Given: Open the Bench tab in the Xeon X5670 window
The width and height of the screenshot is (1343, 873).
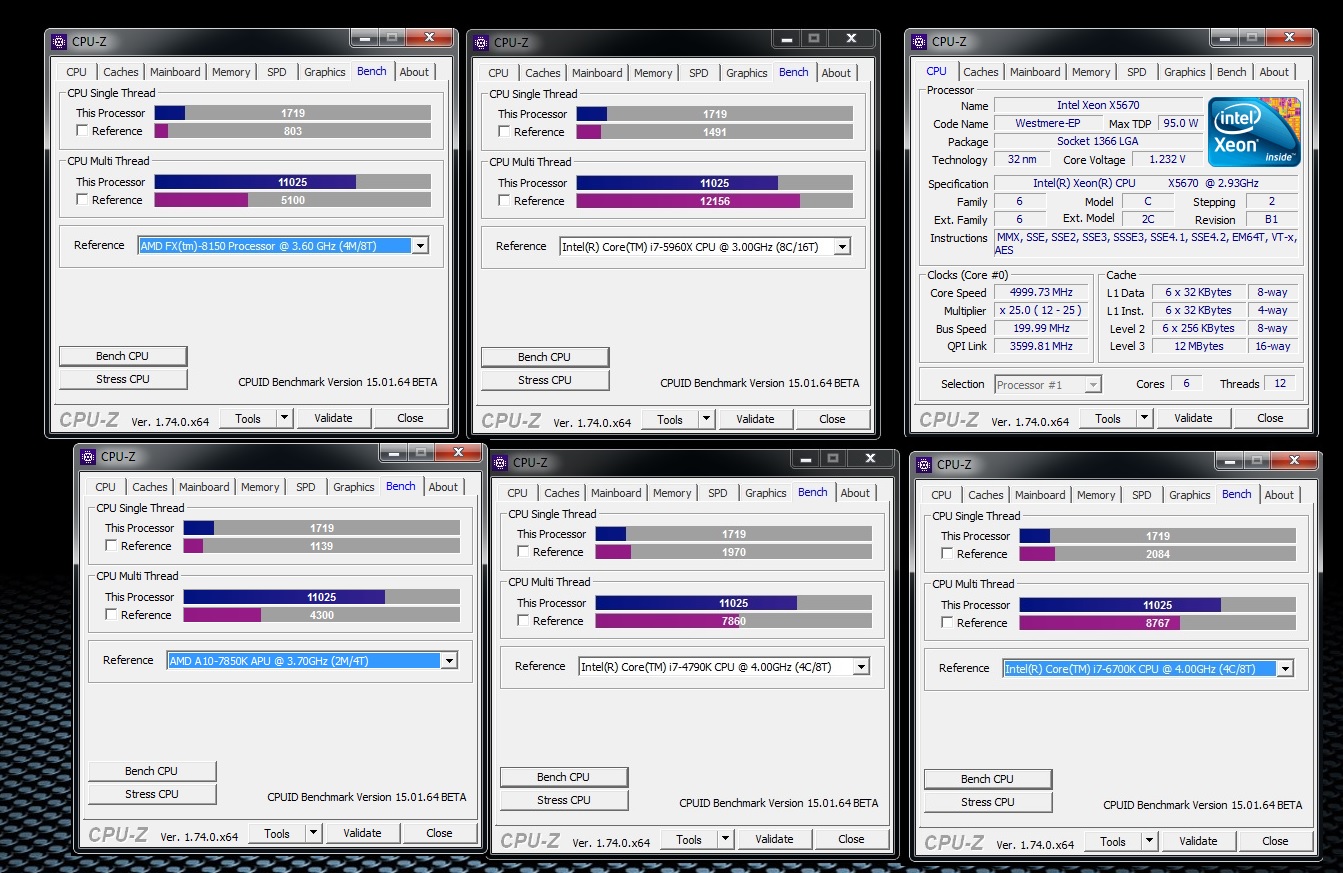Looking at the screenshot, I should coord(1232,72).
